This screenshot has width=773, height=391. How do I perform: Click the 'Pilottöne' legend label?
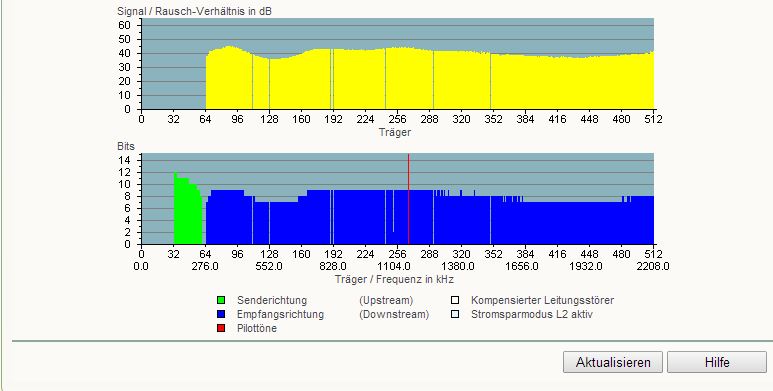tap(257, 328)
